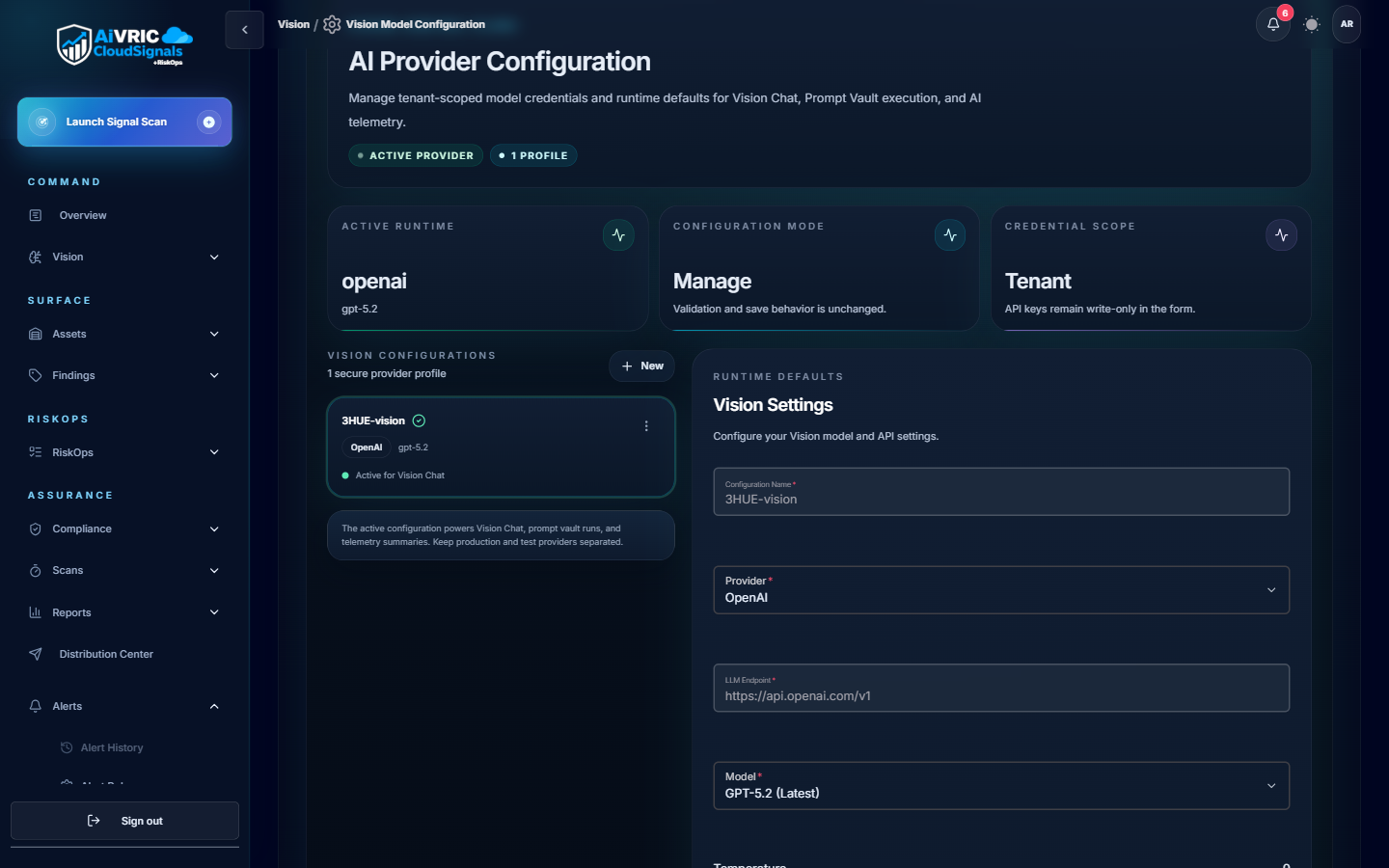Expand the Assets menu chevron
Image resolution: width=1389 pixels, height=868 pixels.
[214, 334]
